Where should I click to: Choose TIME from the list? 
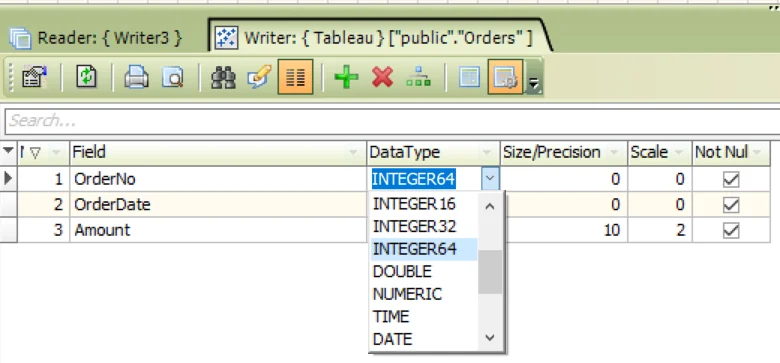point(423,316)
